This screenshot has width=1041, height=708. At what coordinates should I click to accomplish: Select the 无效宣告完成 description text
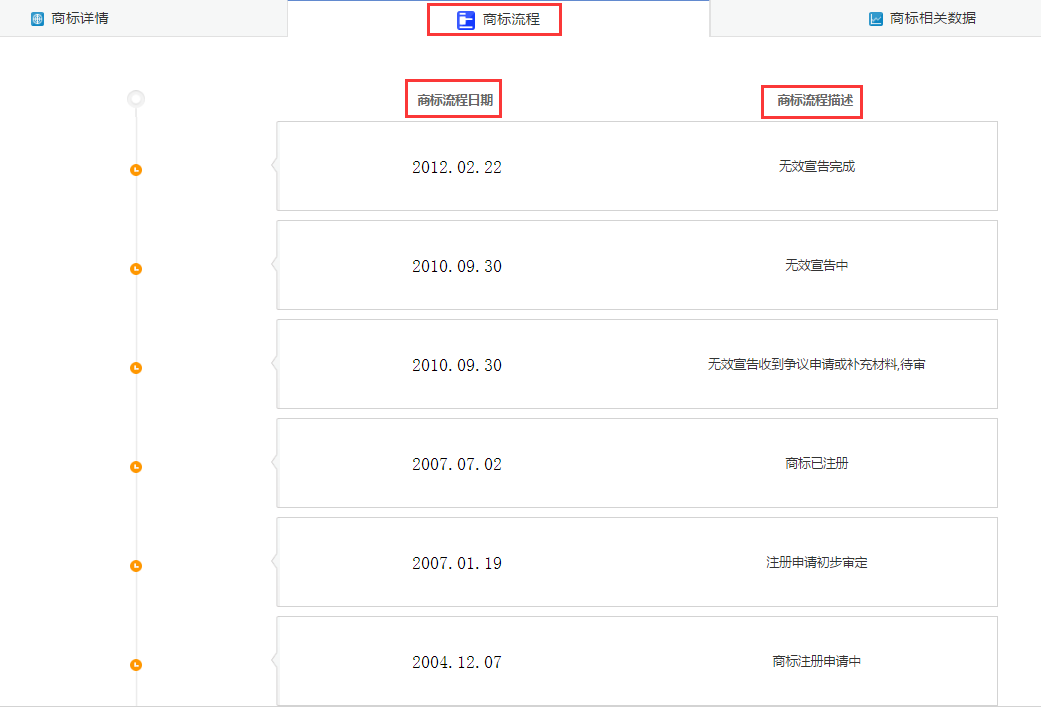(817, 167)
